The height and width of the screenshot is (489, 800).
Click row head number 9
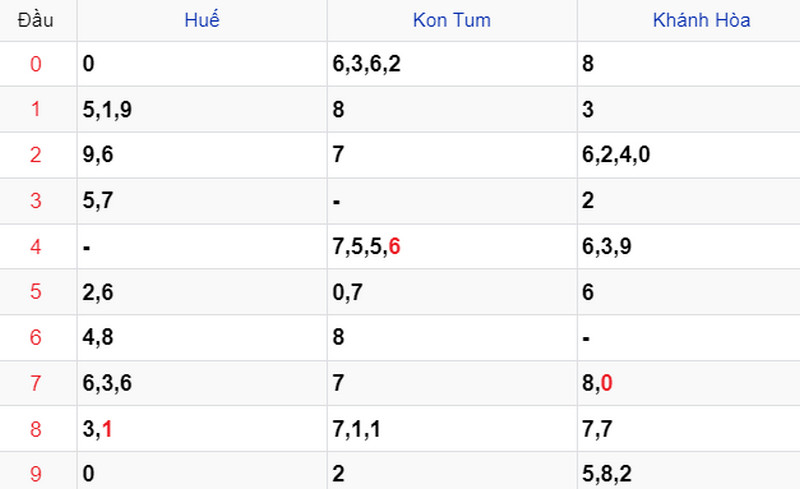[x=36, y=474]
